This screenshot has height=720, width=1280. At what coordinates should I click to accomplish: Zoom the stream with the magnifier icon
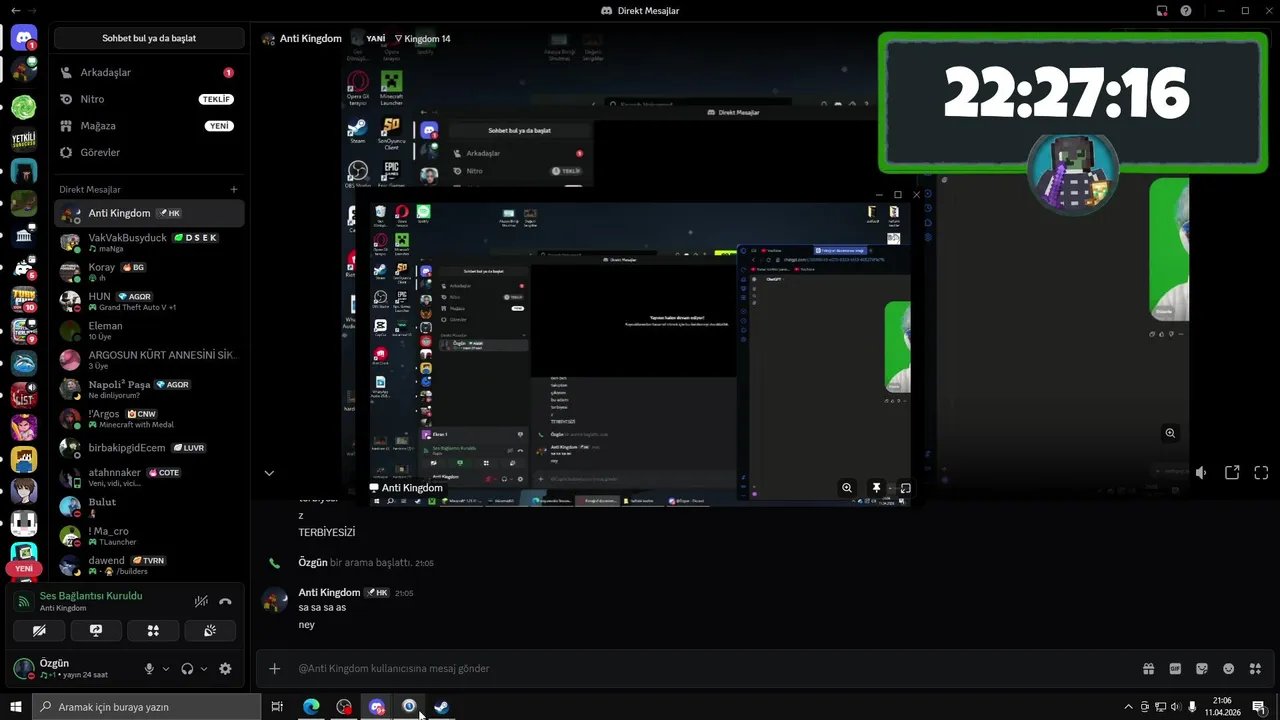tap(1170, 433)
